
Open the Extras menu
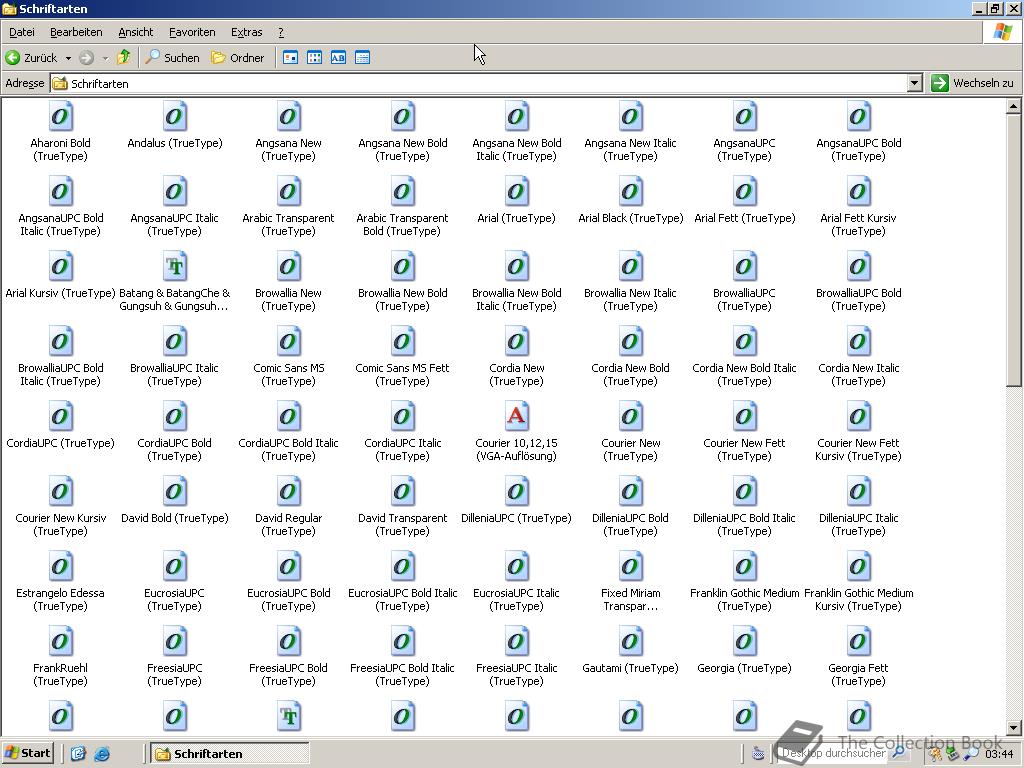coord(246,32)
